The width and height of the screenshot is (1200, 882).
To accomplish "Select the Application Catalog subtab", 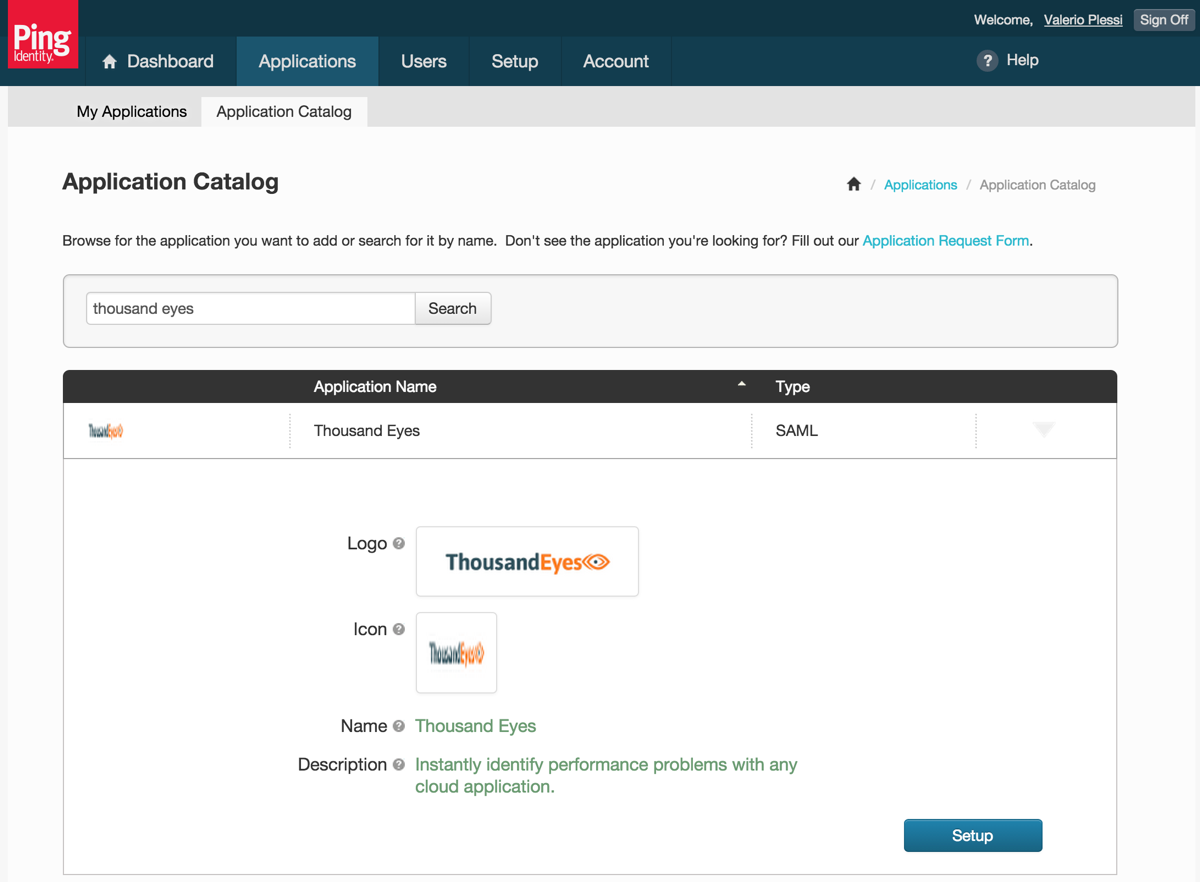I will (284, 111).
